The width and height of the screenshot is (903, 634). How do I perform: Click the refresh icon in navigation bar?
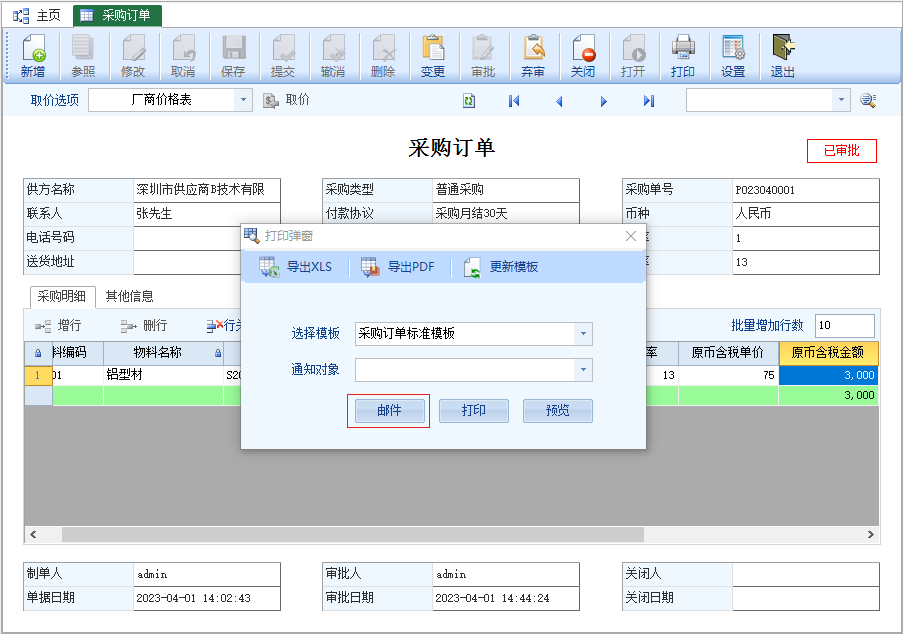[469, 101]
